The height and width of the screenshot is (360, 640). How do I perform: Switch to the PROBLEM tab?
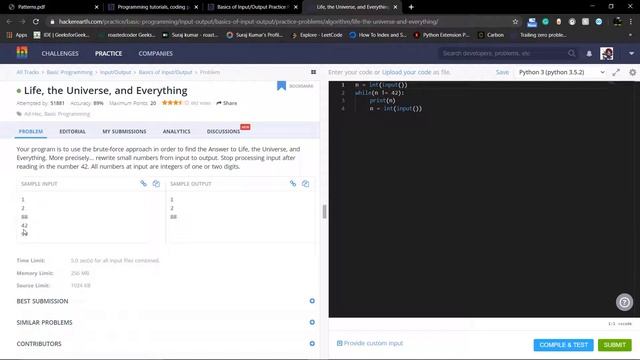pyautogui.click(x=31, y=131)
